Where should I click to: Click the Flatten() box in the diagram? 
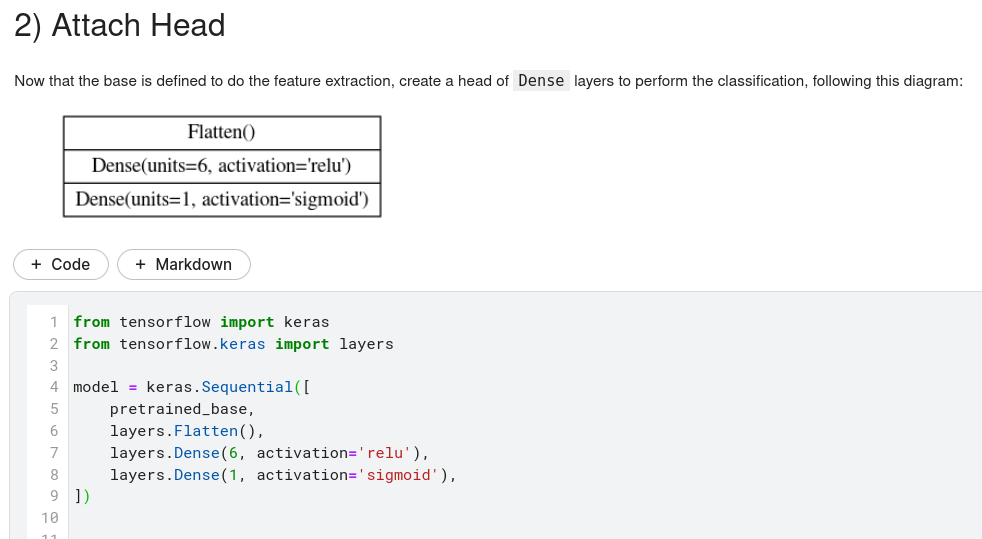point(222,132)
